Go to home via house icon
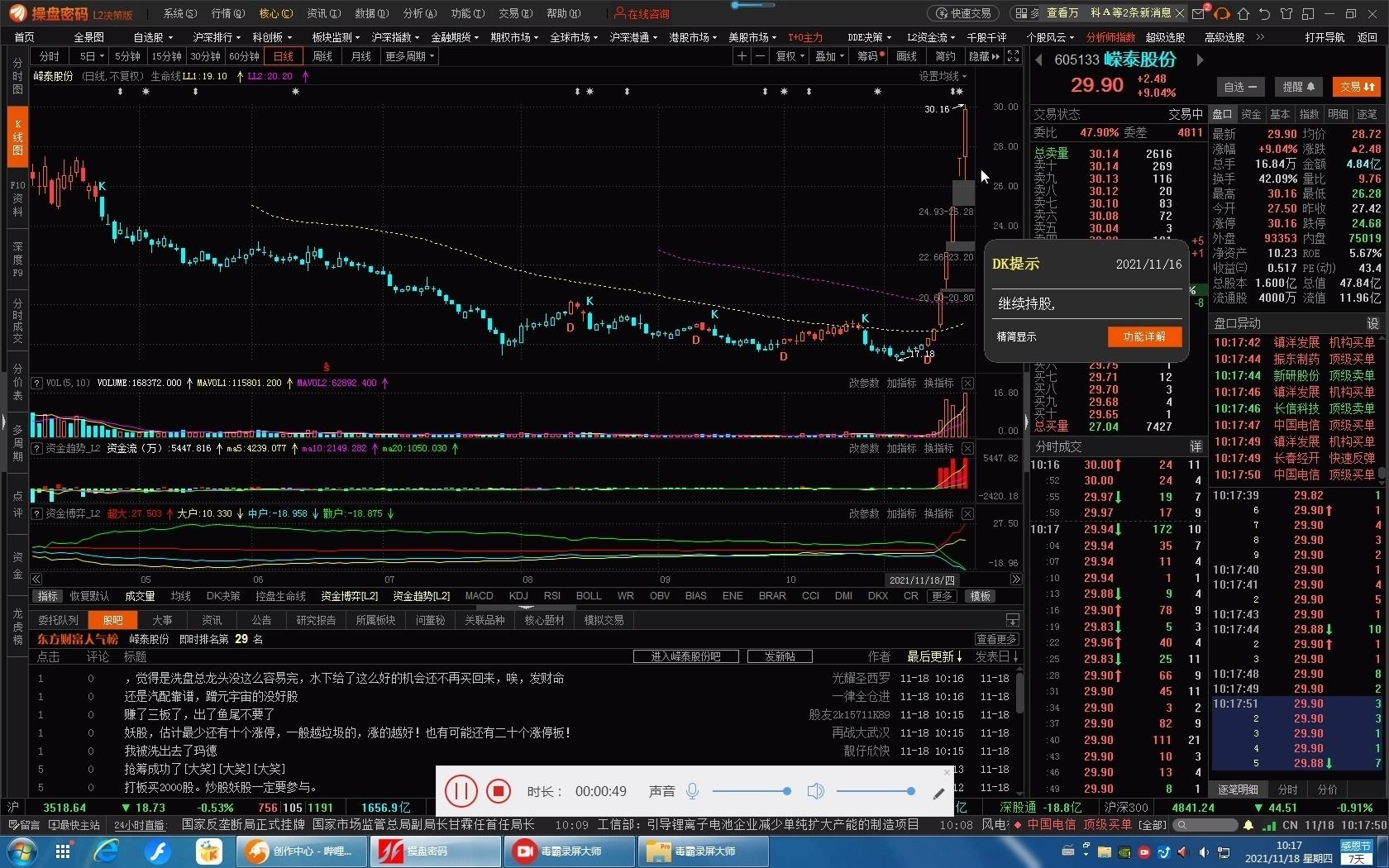 click(x=1243, y=13)
